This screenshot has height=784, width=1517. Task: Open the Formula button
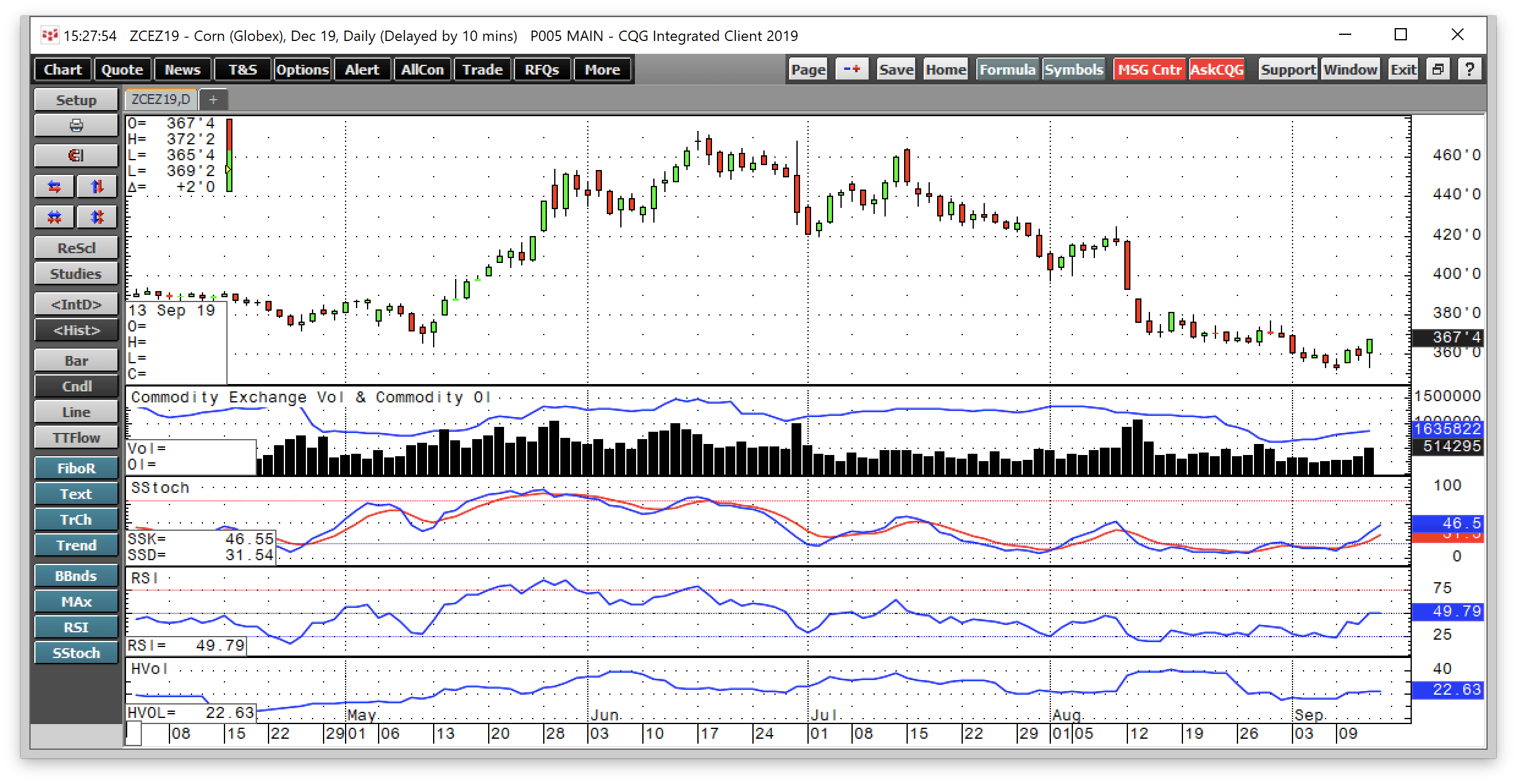point(1007,69)
